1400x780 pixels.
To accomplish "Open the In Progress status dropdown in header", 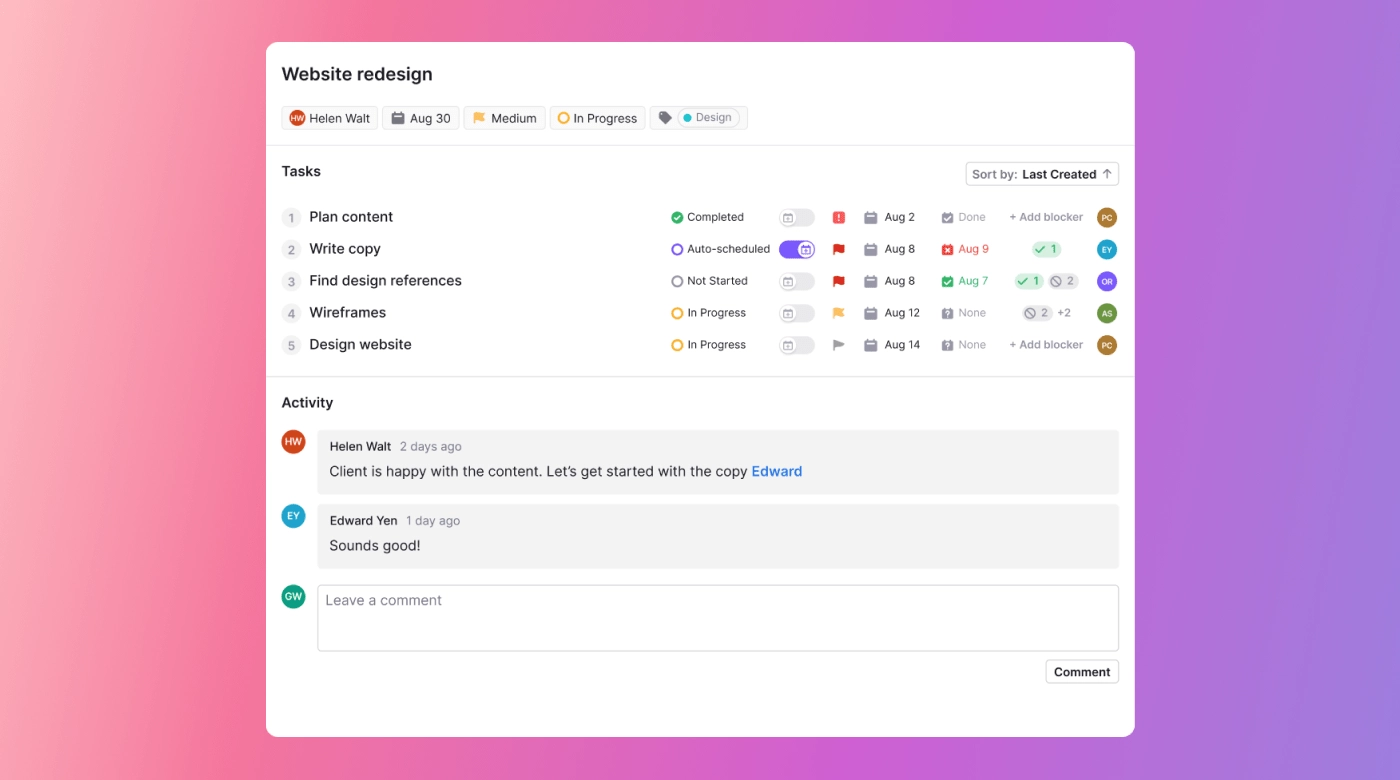I will point(597,118).
